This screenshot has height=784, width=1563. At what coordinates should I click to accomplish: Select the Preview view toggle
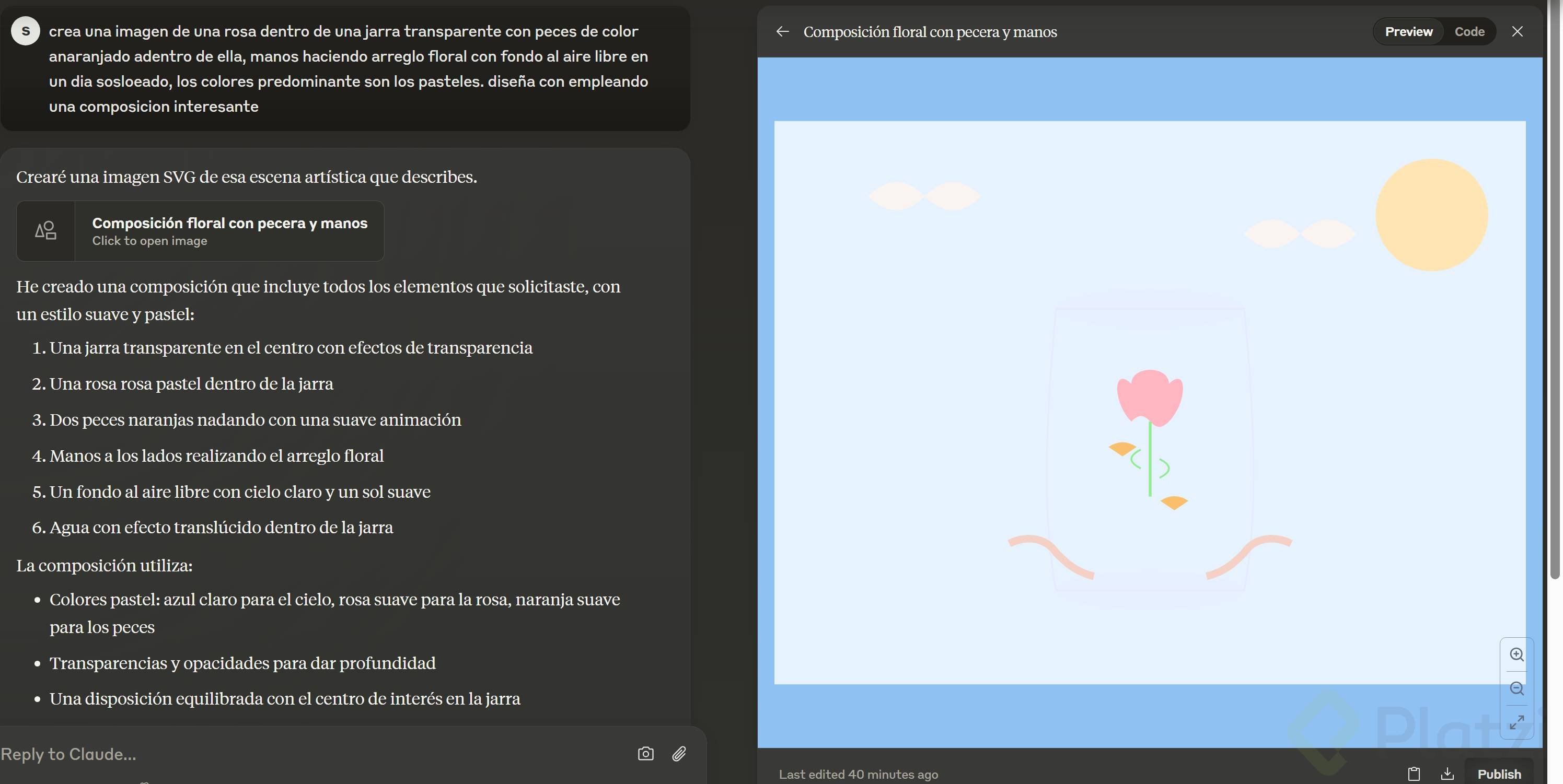tap(1408, 31)
